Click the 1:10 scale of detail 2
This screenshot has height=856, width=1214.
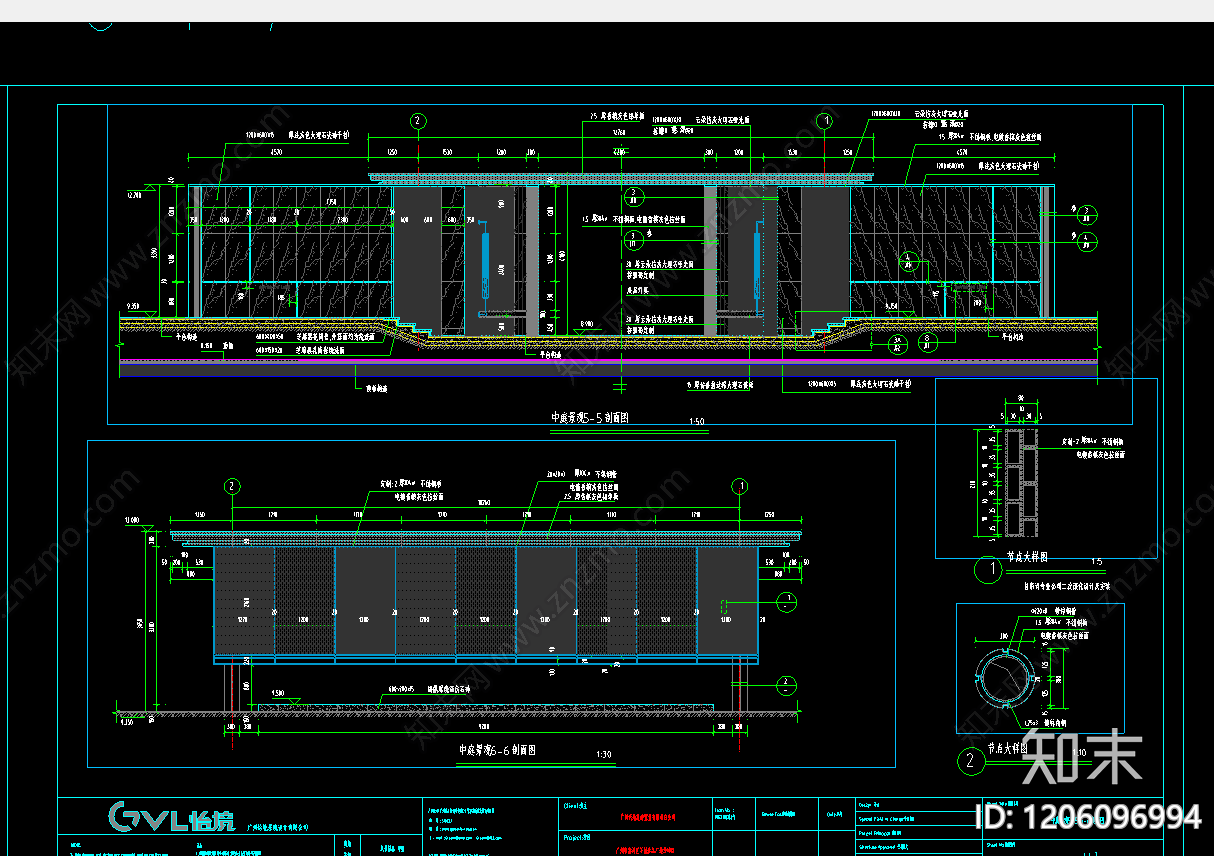[x=1078, y=752]
